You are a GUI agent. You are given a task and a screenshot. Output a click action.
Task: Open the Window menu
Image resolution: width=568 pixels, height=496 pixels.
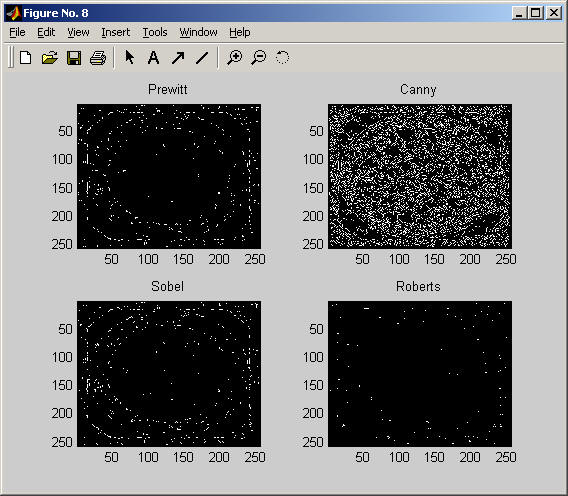tap(199, 32)
